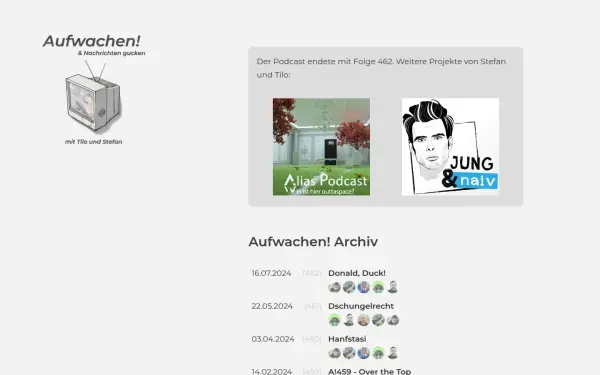Open the A!459 - Over the Top episode
Screen dimensions: 600x375
pos(369,371)
